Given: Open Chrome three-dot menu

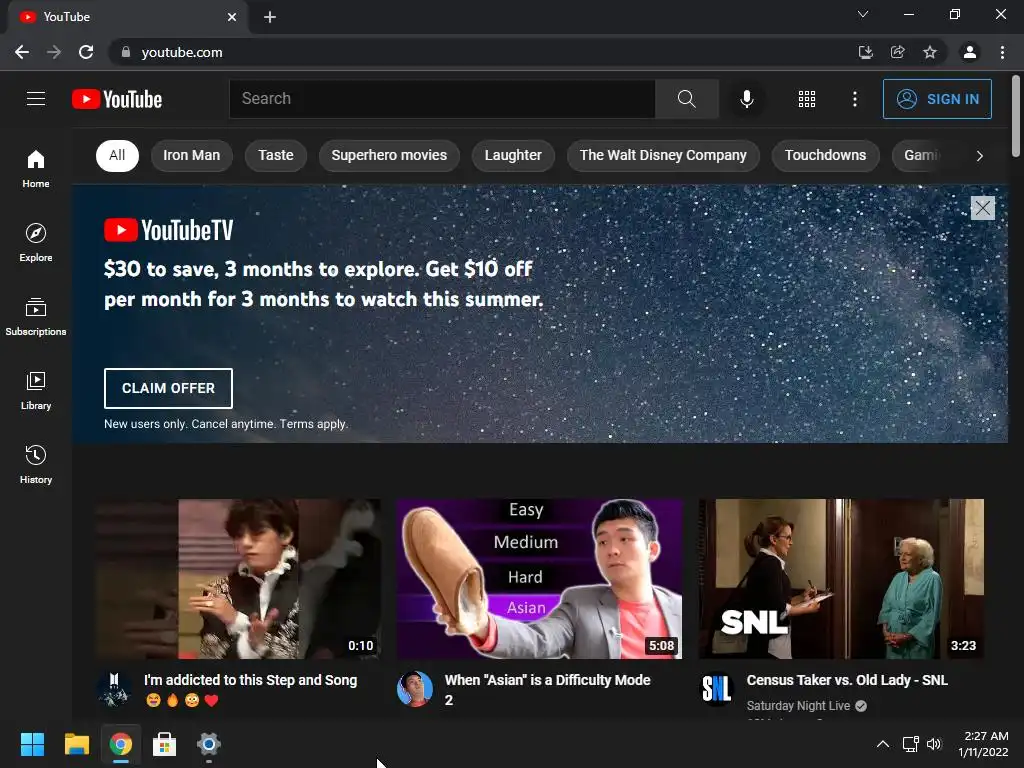Looking at the screenshot, I should coord(1002,52).
